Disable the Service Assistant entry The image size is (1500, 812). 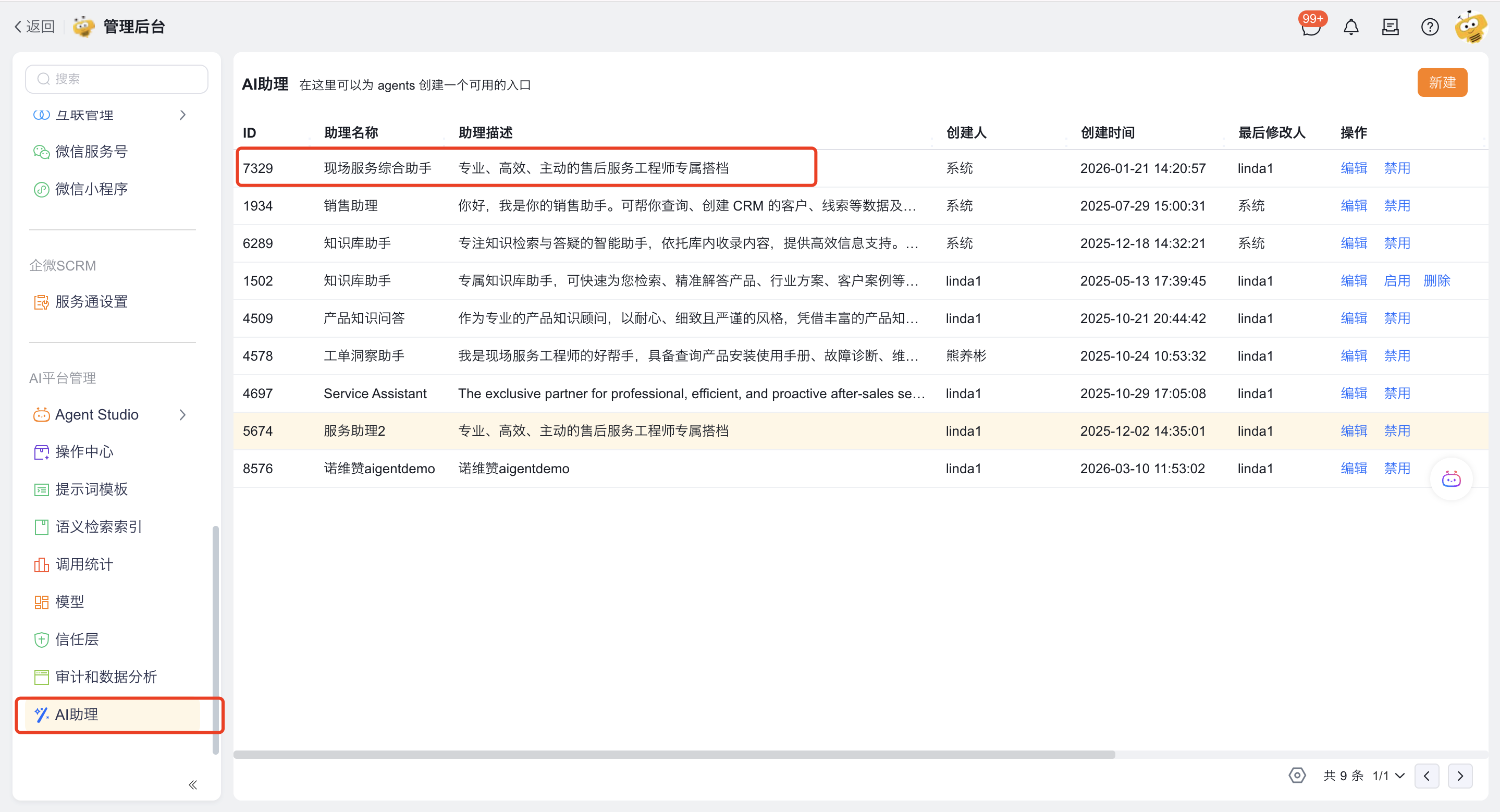tap(1396, 393)
